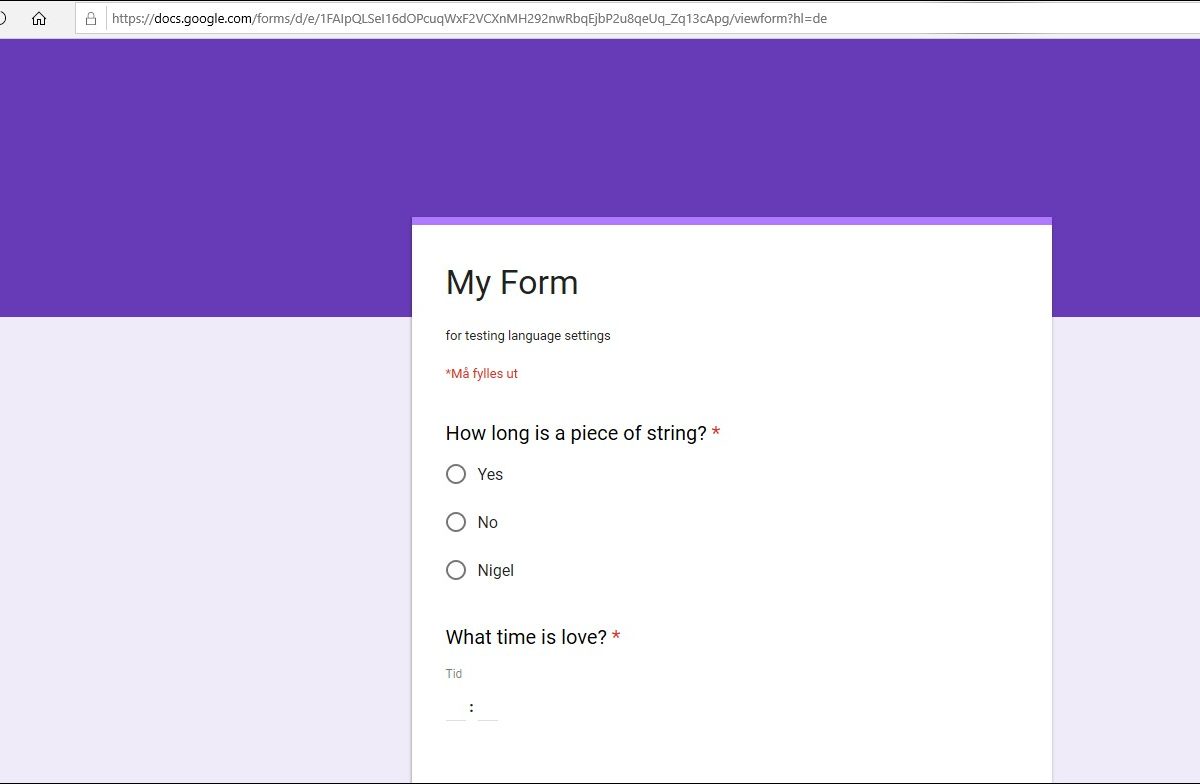
Task: Click the Home icon in browser toolbar
Action: click(x=39, y=18)
